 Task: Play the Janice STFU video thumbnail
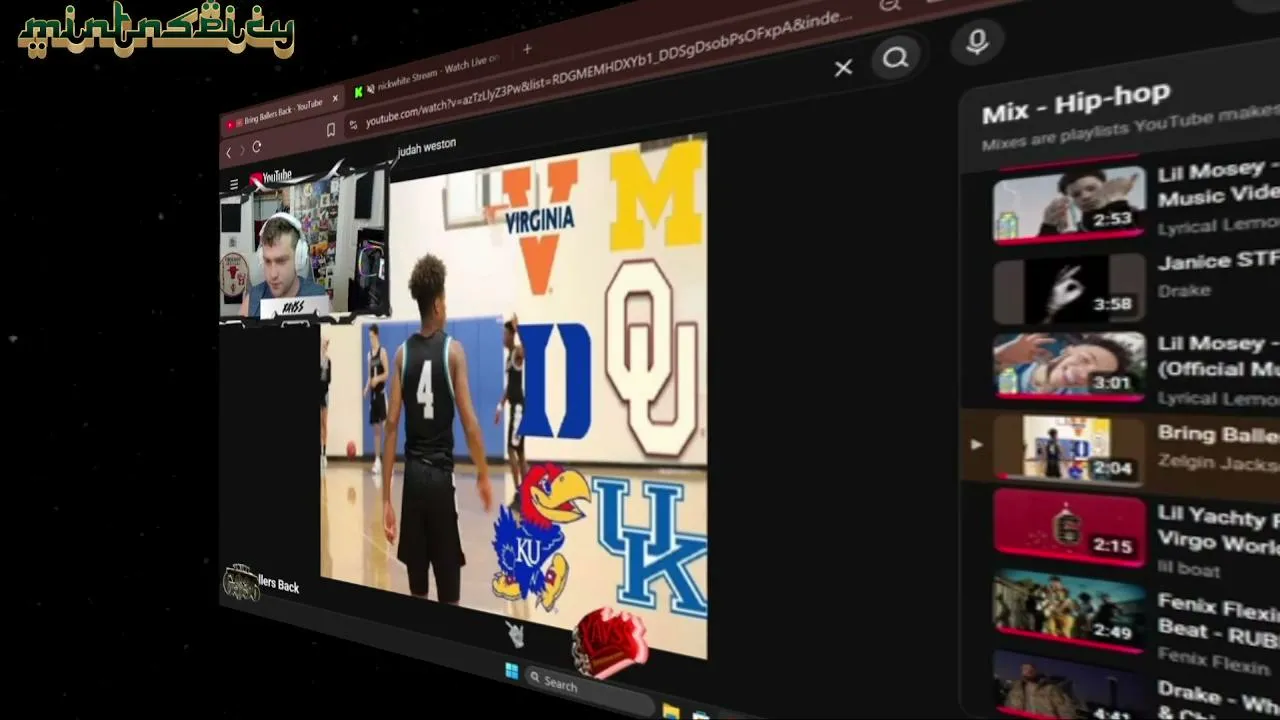1069,289
